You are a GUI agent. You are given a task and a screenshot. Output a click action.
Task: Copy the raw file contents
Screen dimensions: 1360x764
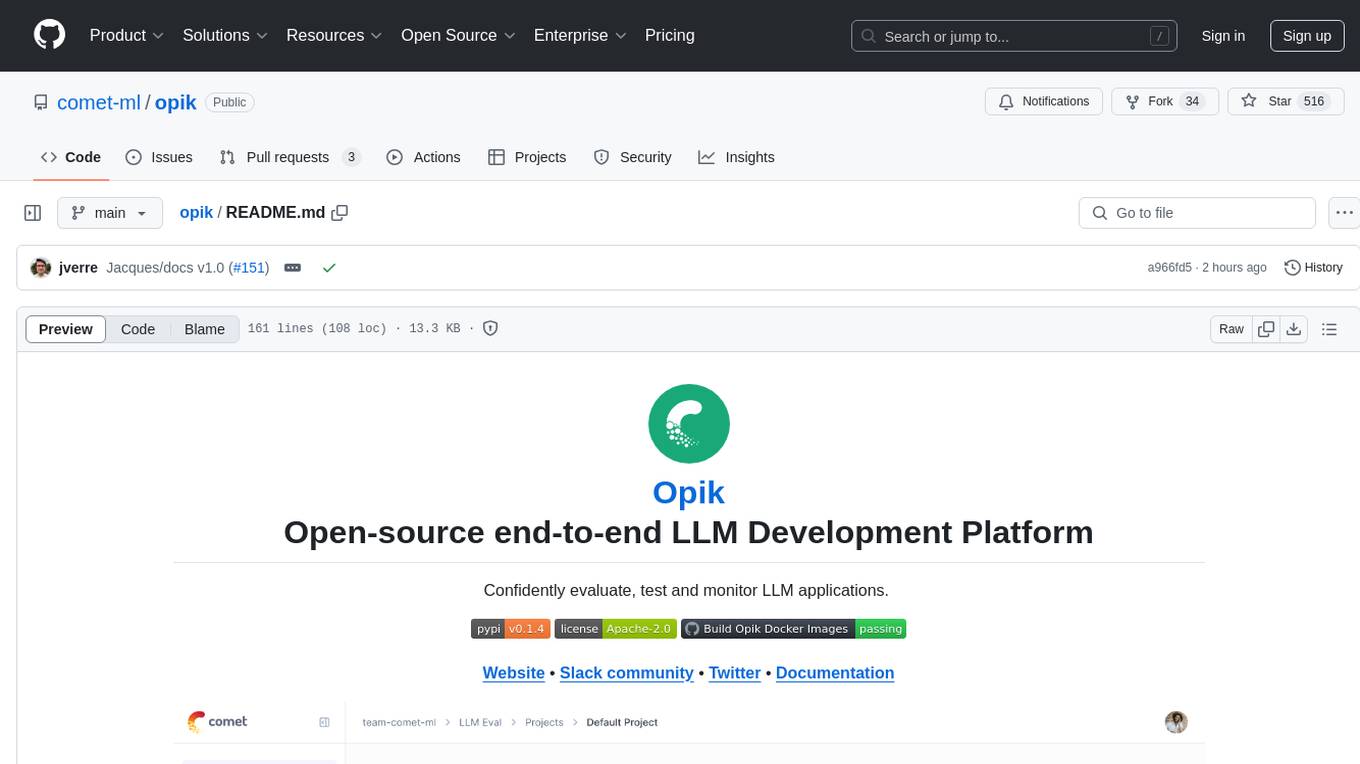pyautogui.click(x=1266, y=329)
